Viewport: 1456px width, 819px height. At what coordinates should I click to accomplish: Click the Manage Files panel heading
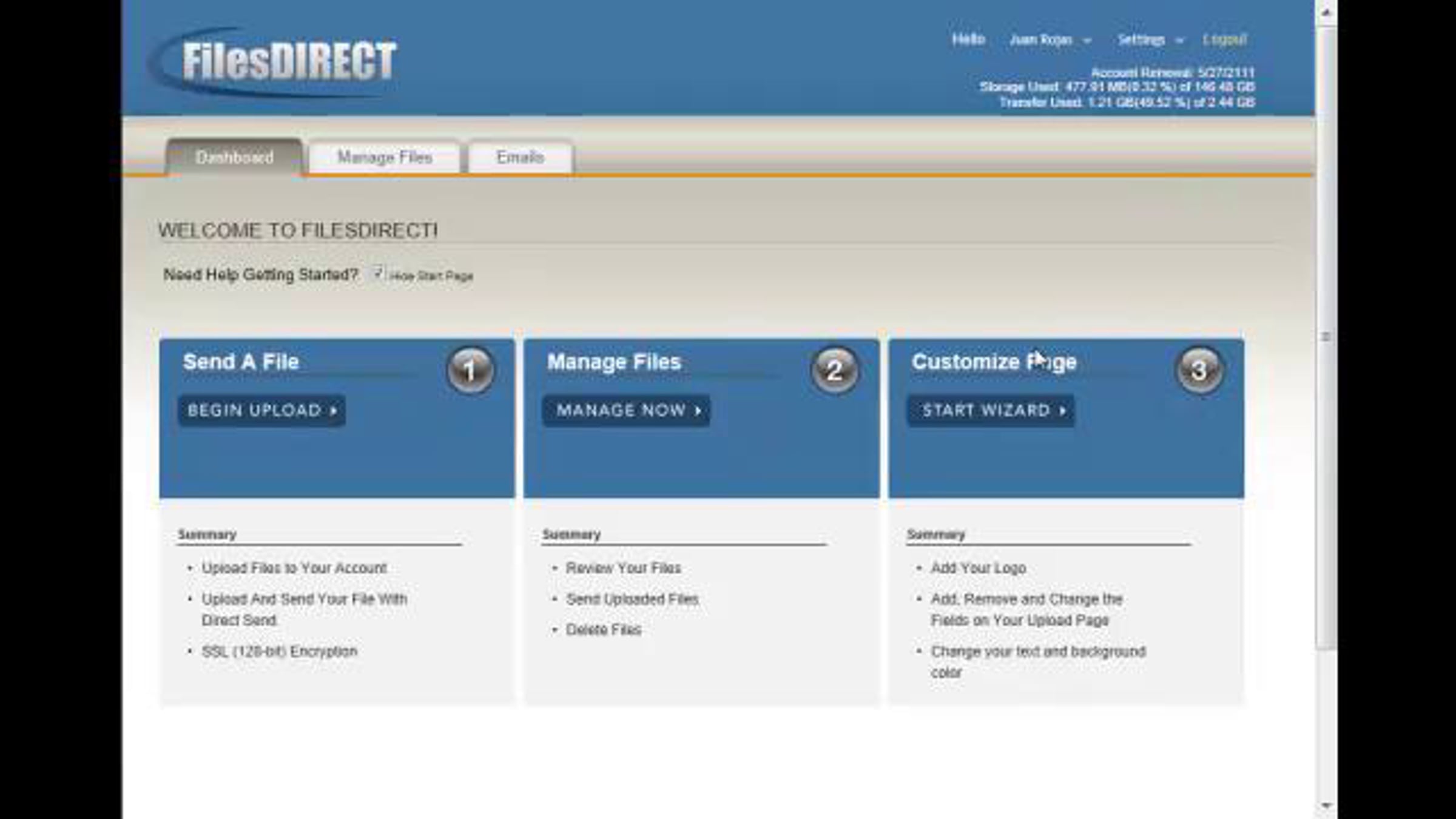pyautogui.click(x=614, y=362)
